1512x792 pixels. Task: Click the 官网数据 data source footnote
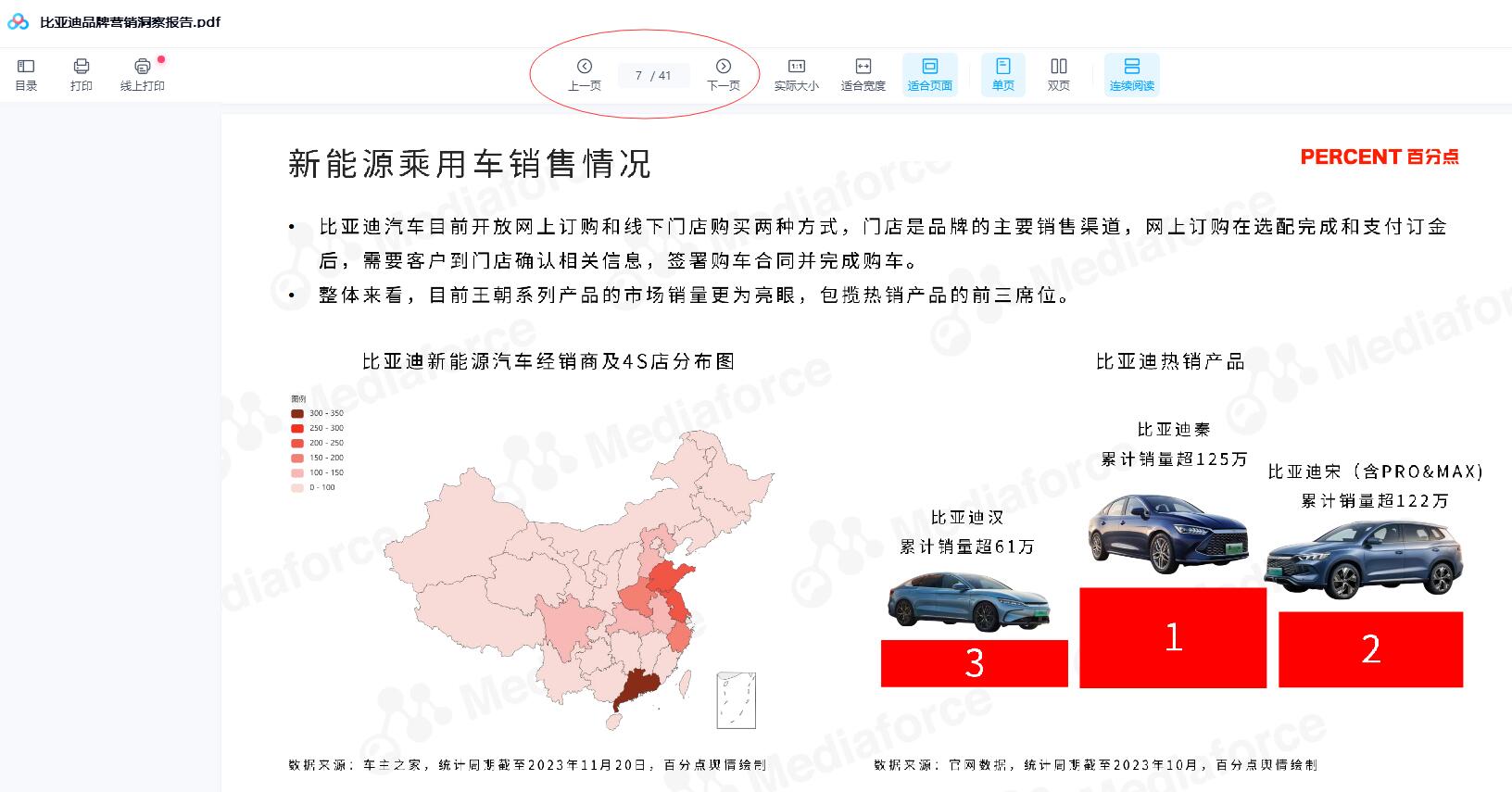pos(1095,765)
